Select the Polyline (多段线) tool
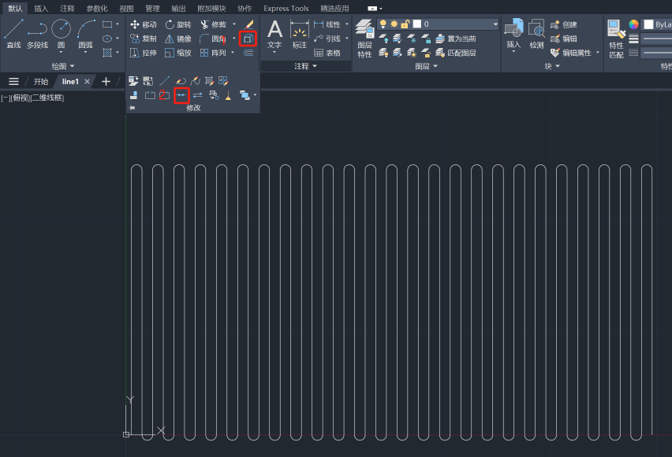The image size is (672, 457). [x=37, y=33]
